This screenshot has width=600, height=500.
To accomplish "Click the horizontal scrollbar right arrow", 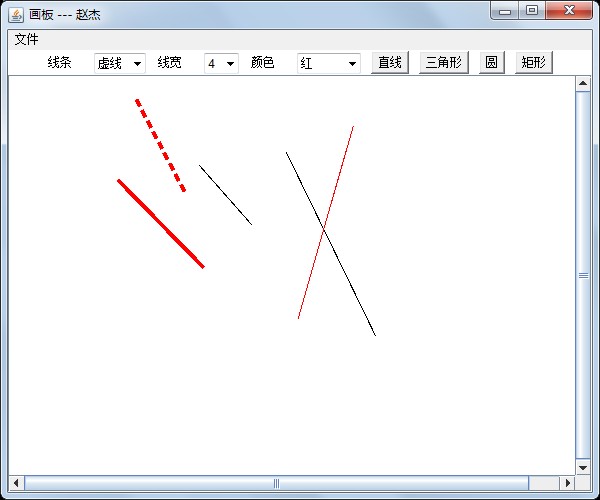I will coord(567,483).
